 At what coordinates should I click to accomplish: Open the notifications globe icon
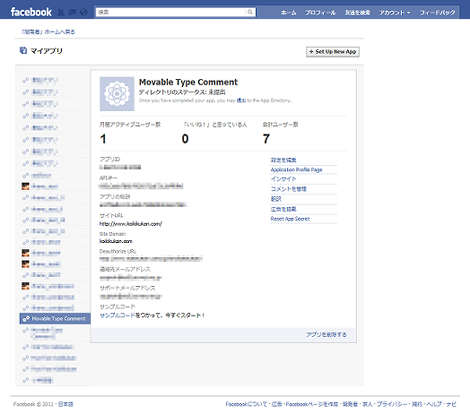click(x=84, y=12)
